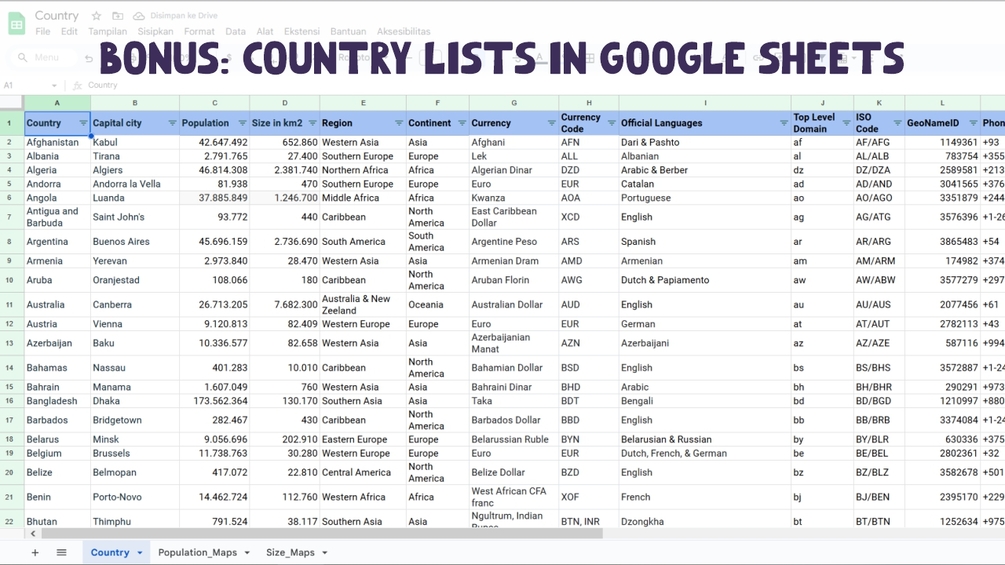
Task: Click the move-to-folder icon
Action: pos(117,15)
